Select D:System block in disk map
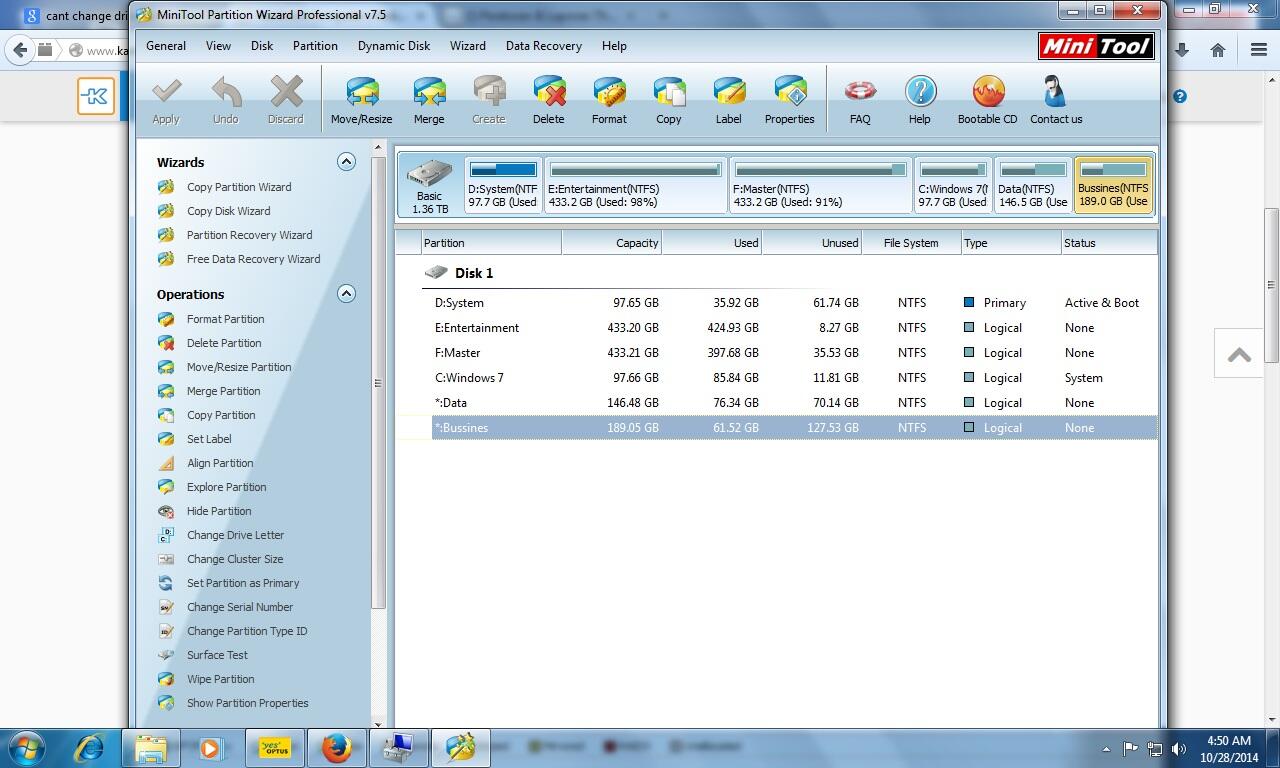 tap(503, 186)
